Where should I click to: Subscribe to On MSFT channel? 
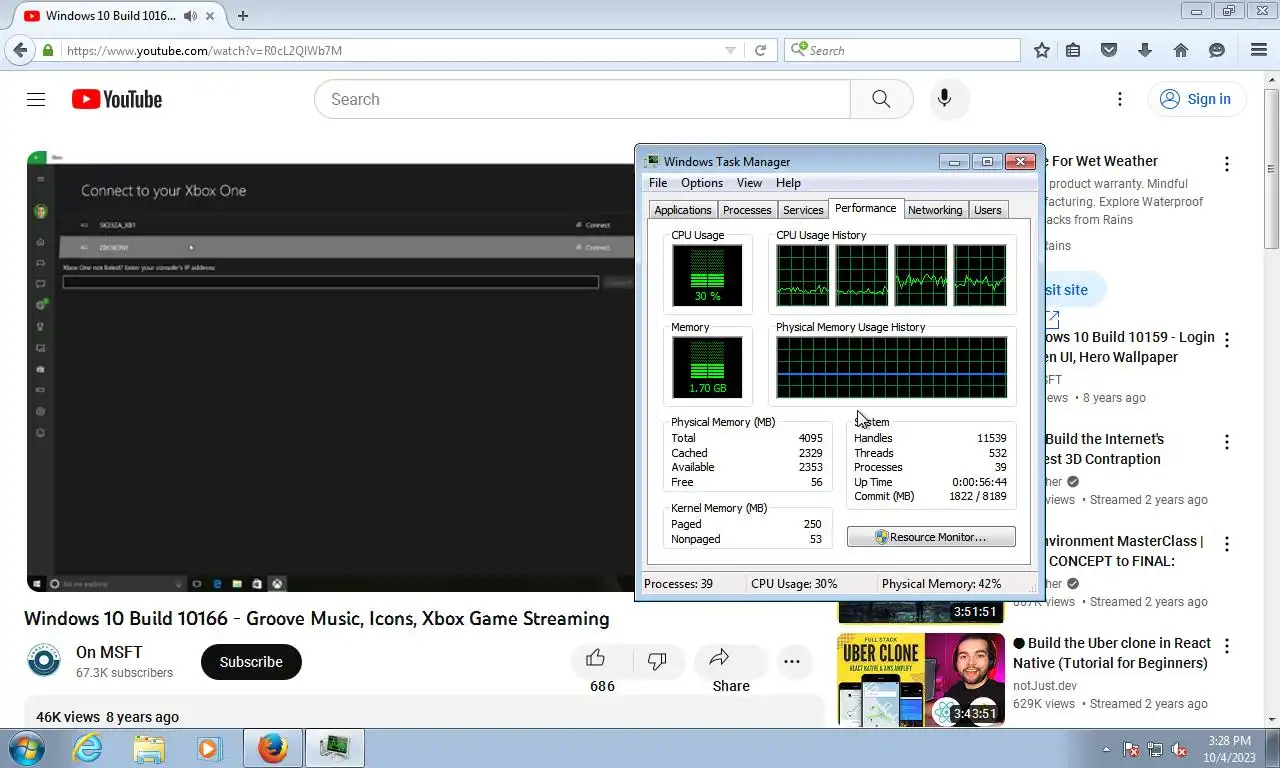251,662
